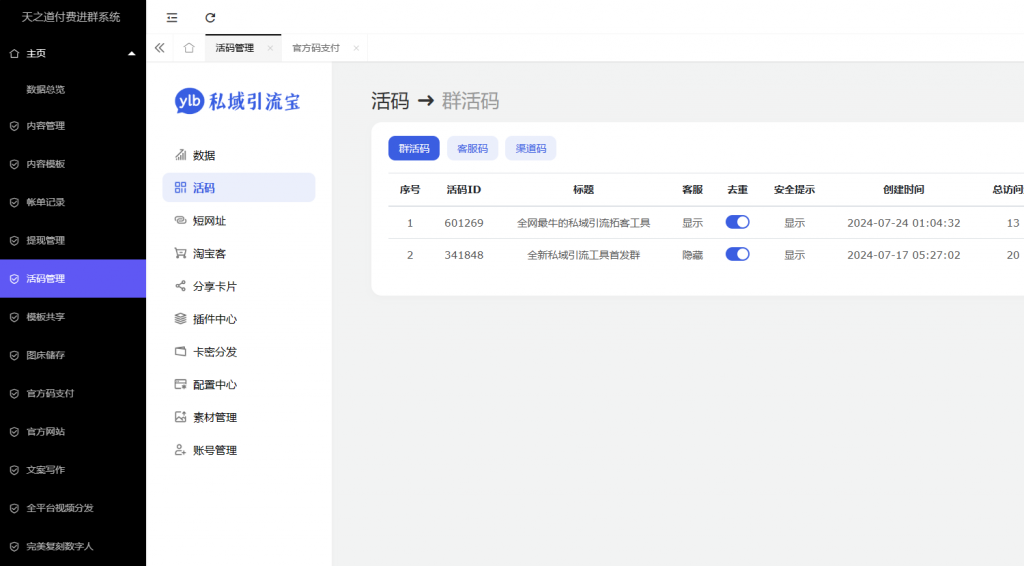
Task: Click the 渠道码 button
Action: 530,148
